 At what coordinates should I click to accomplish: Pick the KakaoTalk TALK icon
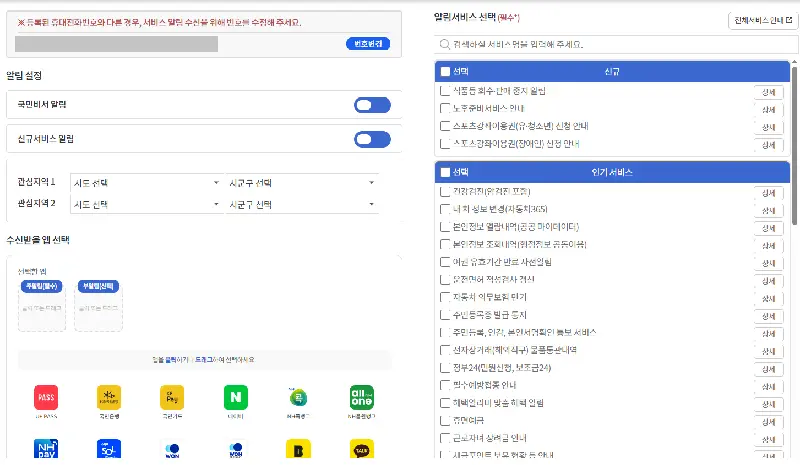(x=361, y=449)
